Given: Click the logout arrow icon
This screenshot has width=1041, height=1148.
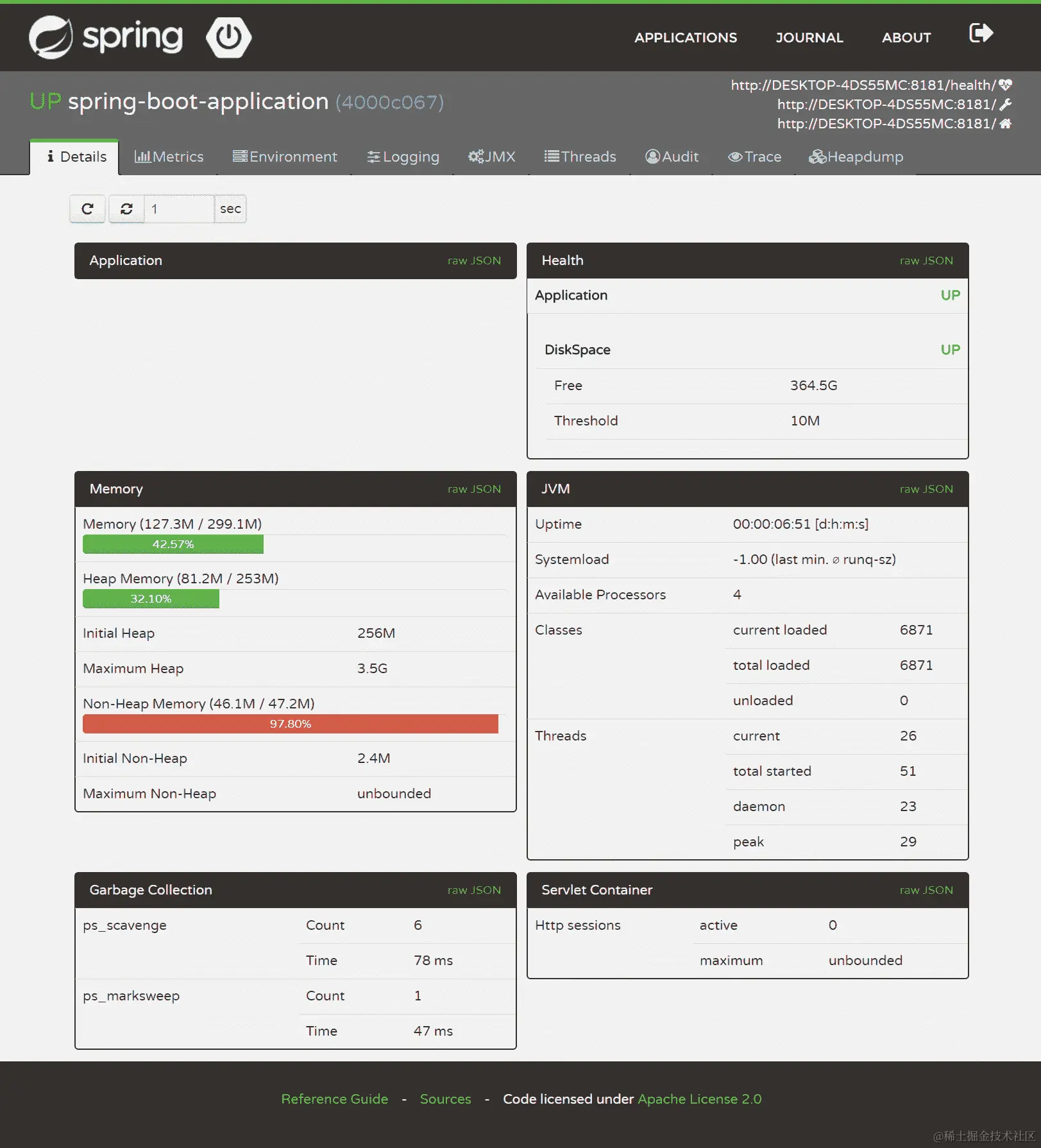Looking at the screenshot, I should coord(981,33).
